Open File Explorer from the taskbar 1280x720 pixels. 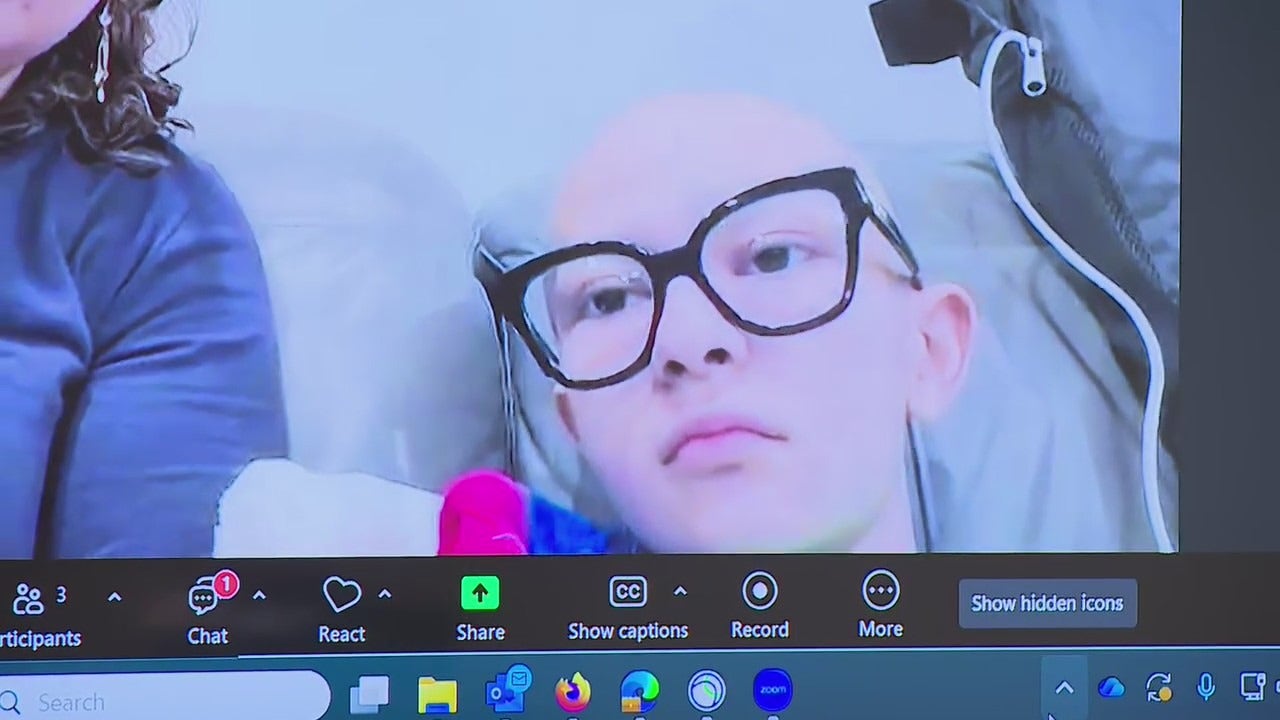(437, 693)
